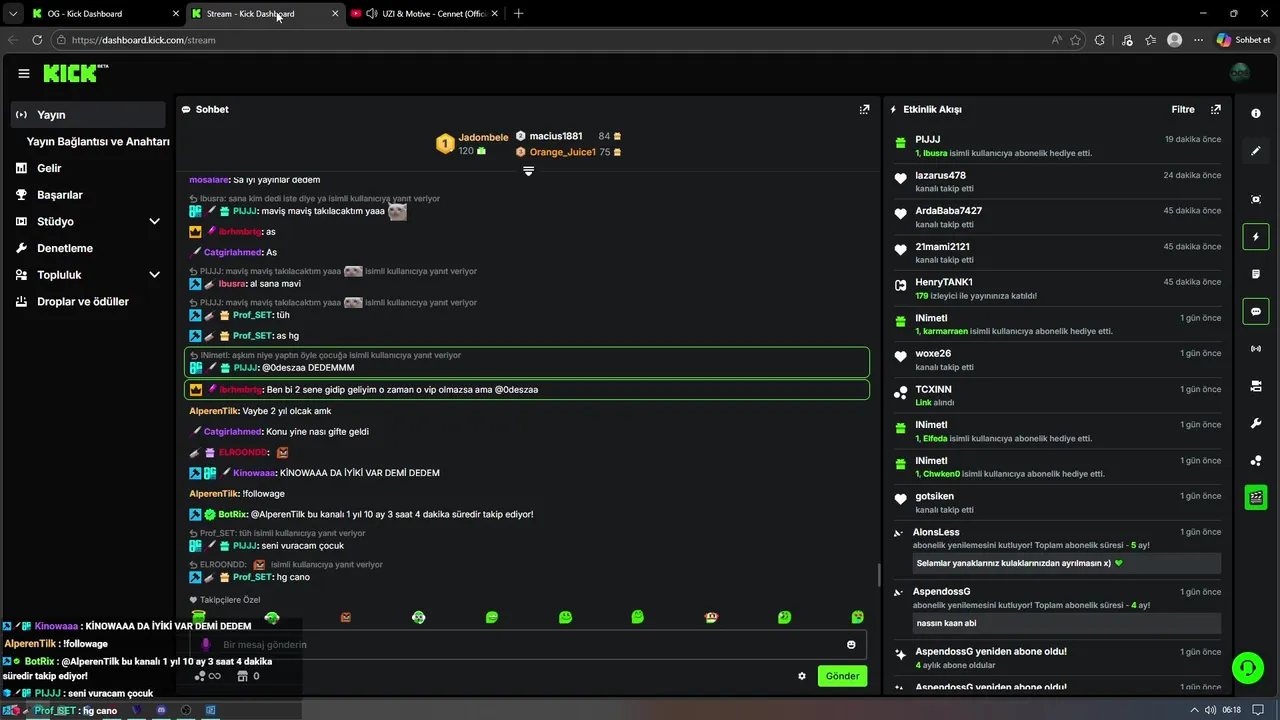Screen dimensions: 1280x720
Task: Click macius1881 in gift leaderboard
Action: [556, 136]
